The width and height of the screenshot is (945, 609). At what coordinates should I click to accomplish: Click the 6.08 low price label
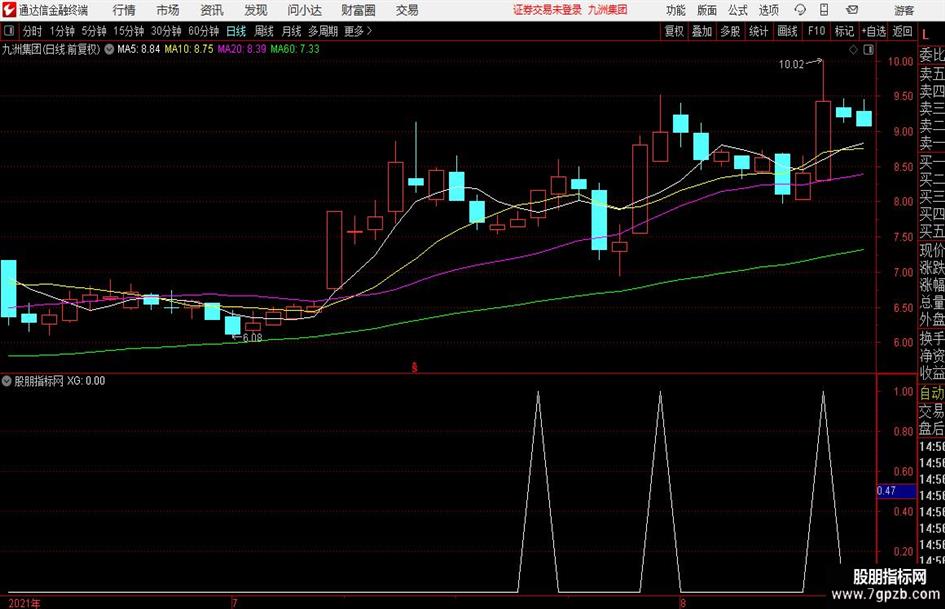(x=252, y=338)
